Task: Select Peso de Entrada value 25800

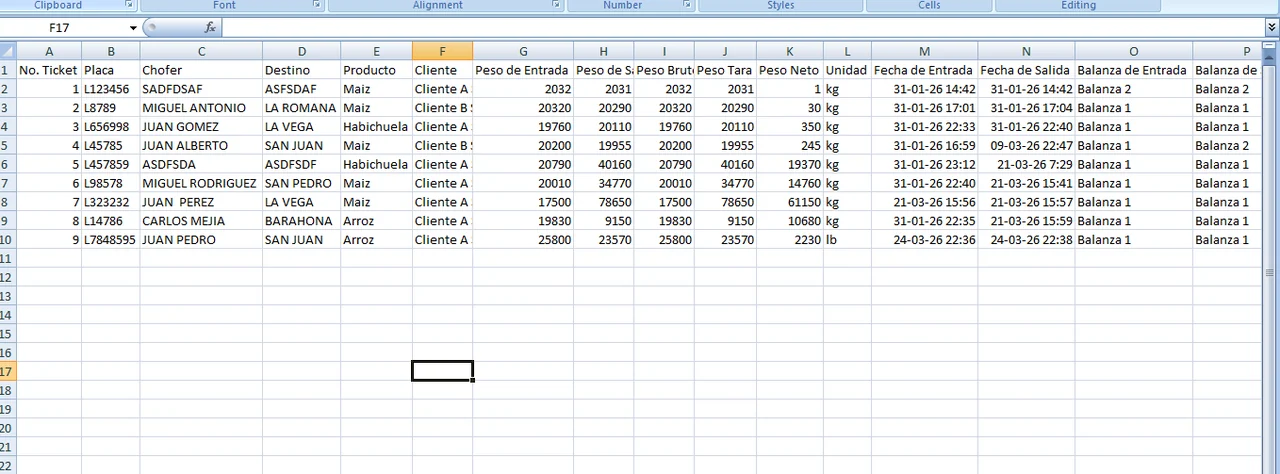Action: (523, 240)
